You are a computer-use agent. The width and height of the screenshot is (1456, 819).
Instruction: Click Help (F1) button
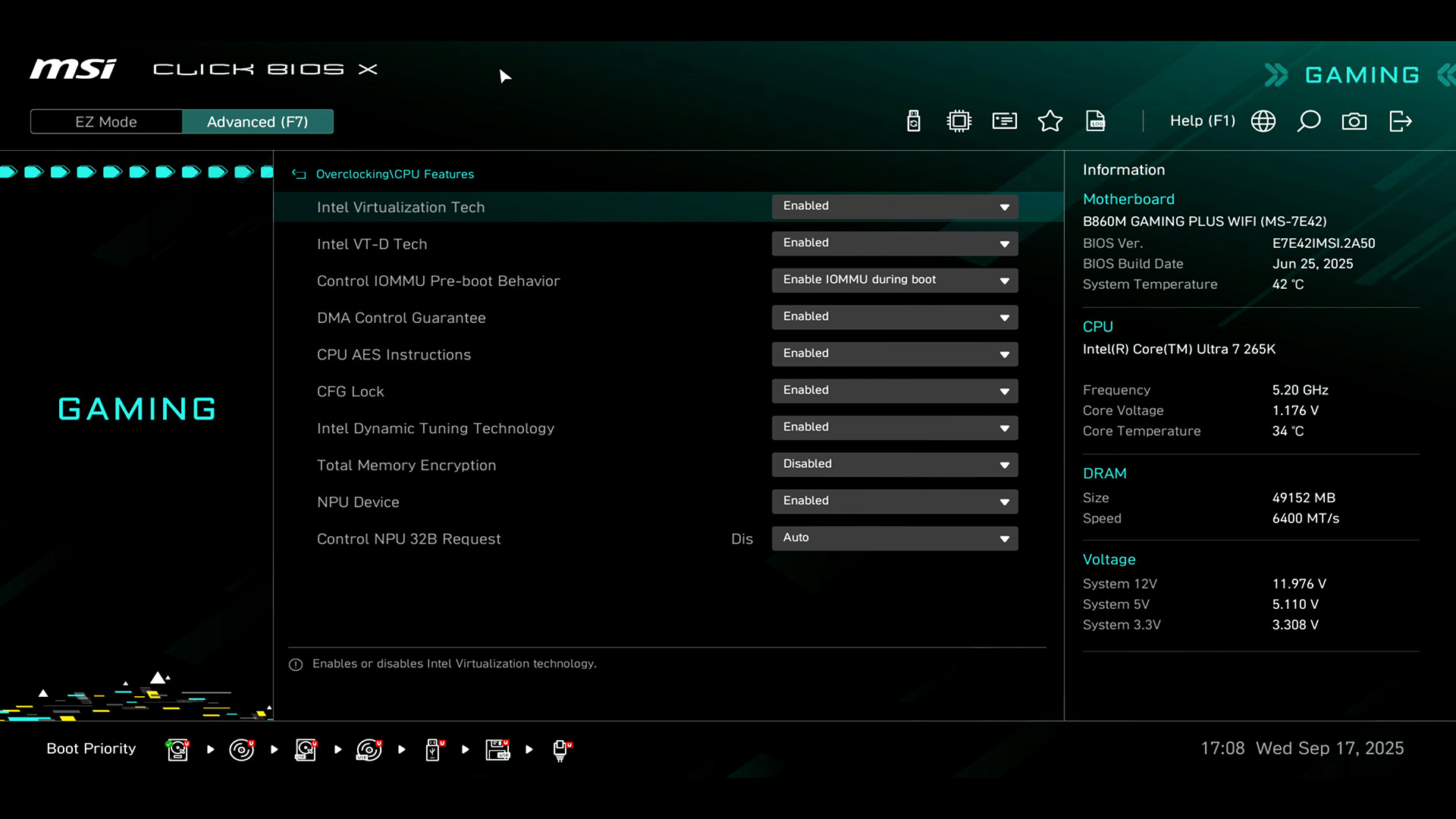coord(1202,121)
